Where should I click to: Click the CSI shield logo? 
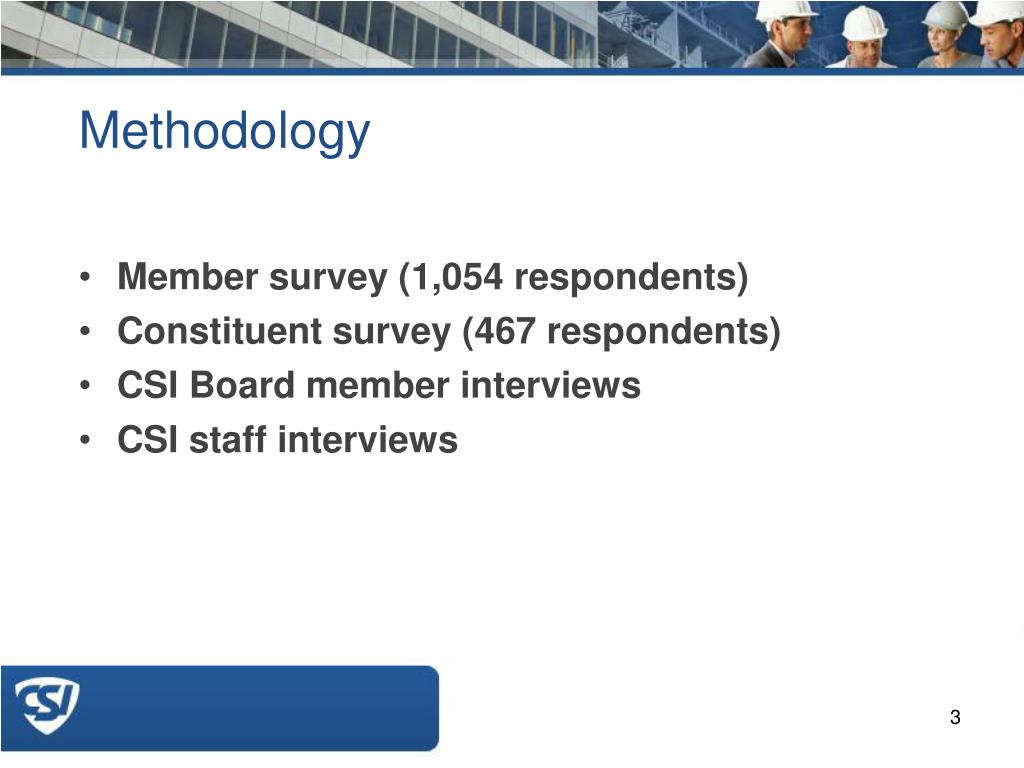click(46, 705)
